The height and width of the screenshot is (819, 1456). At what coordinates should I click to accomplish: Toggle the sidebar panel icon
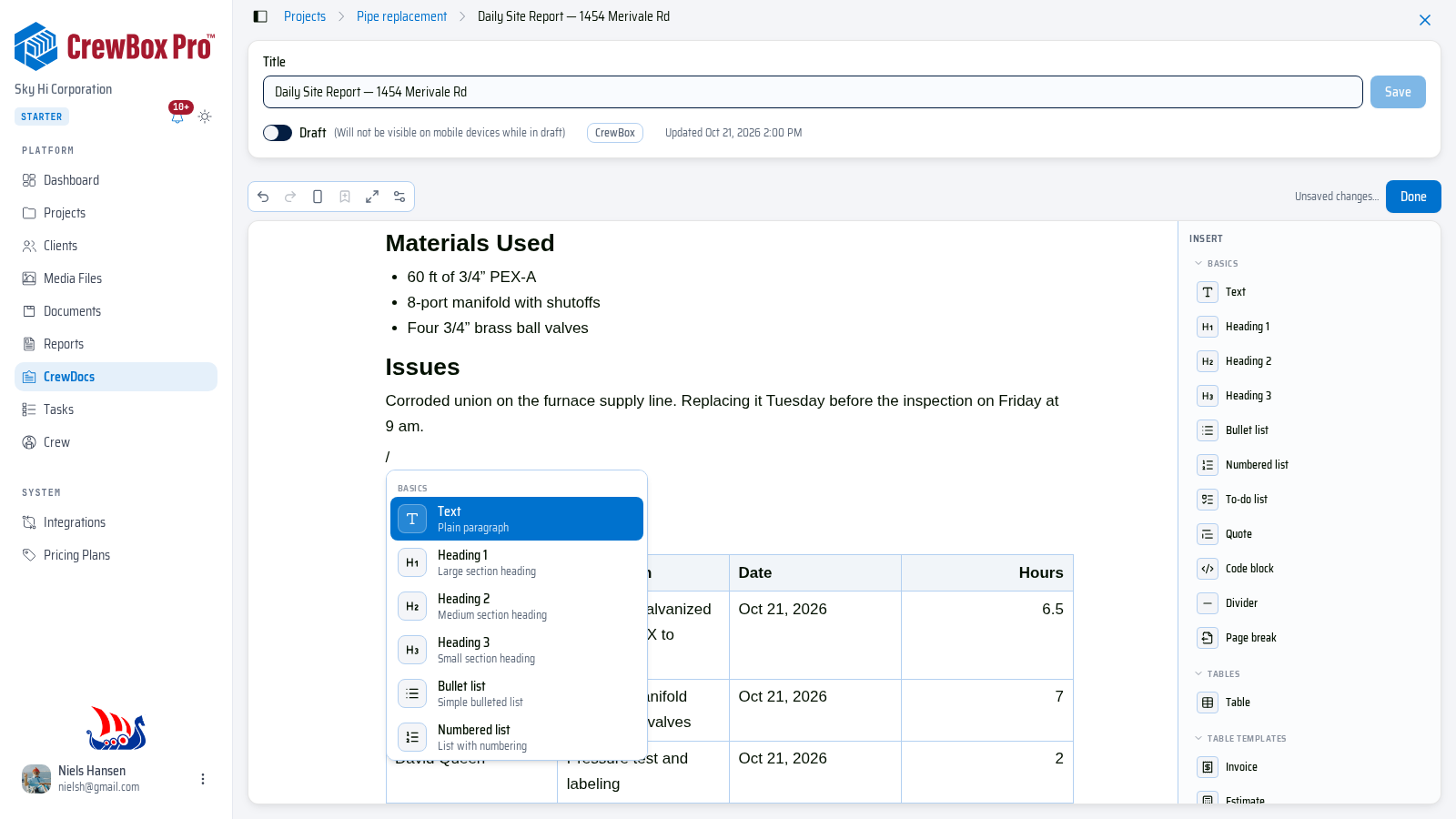(260, 16)
